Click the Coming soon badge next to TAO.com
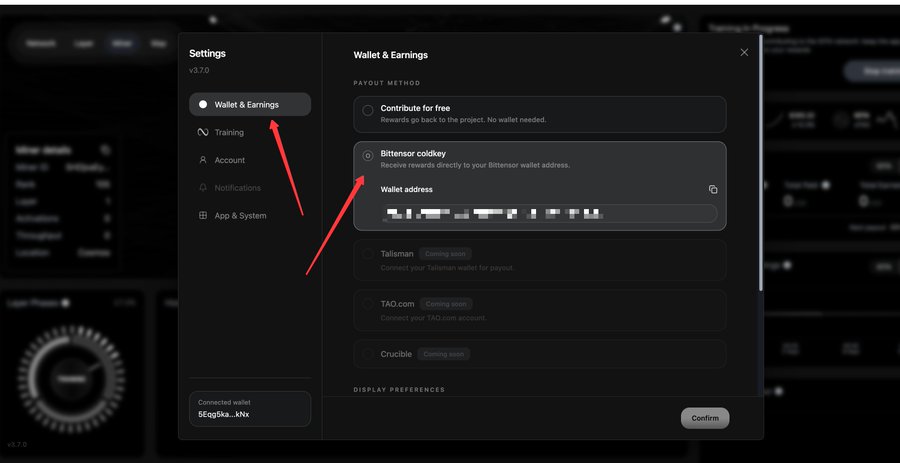Image resolution: width=900 pixels, height=463 pixels. (x=446, y=304)
